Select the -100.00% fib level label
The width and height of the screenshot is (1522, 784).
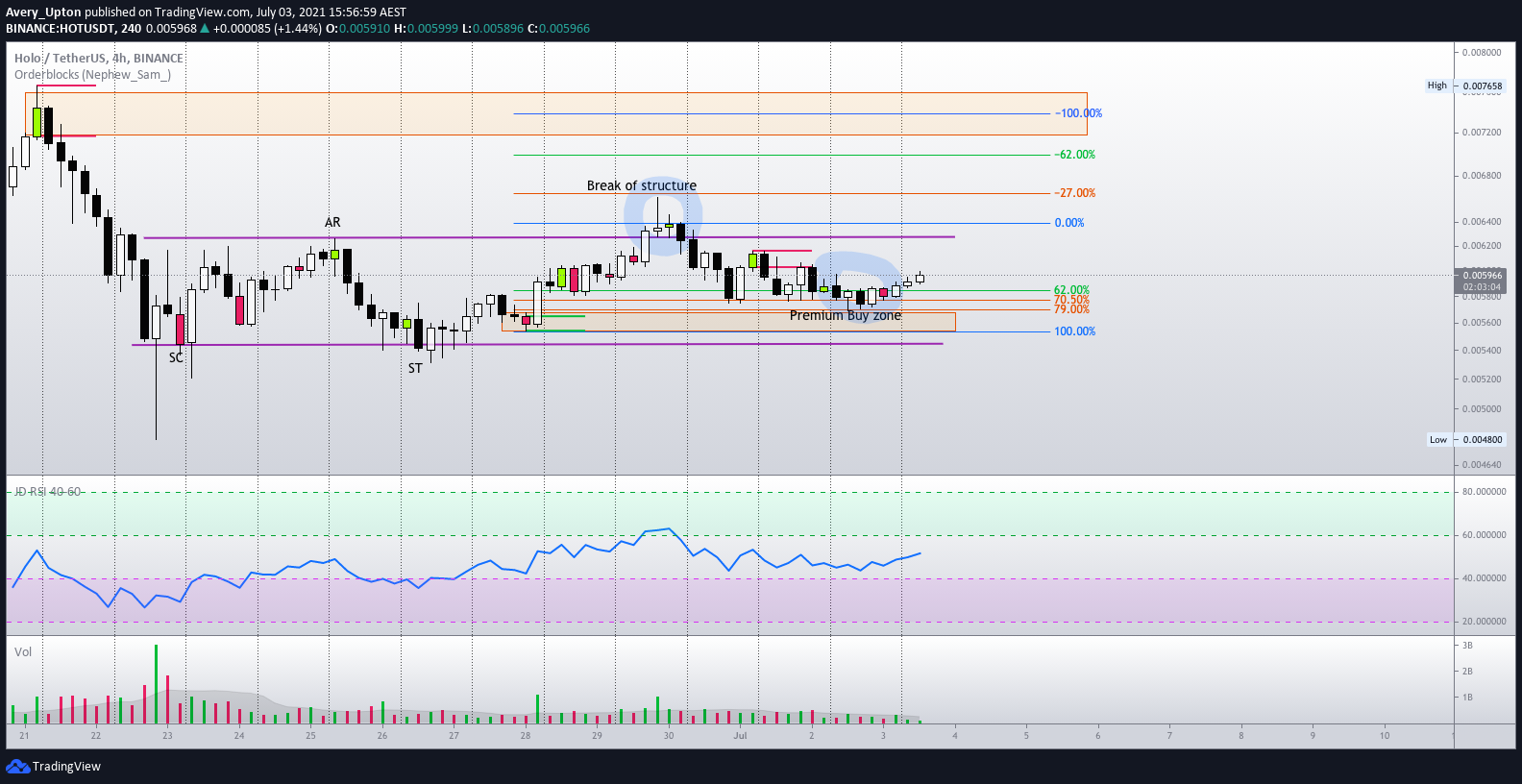(1078, 113)
